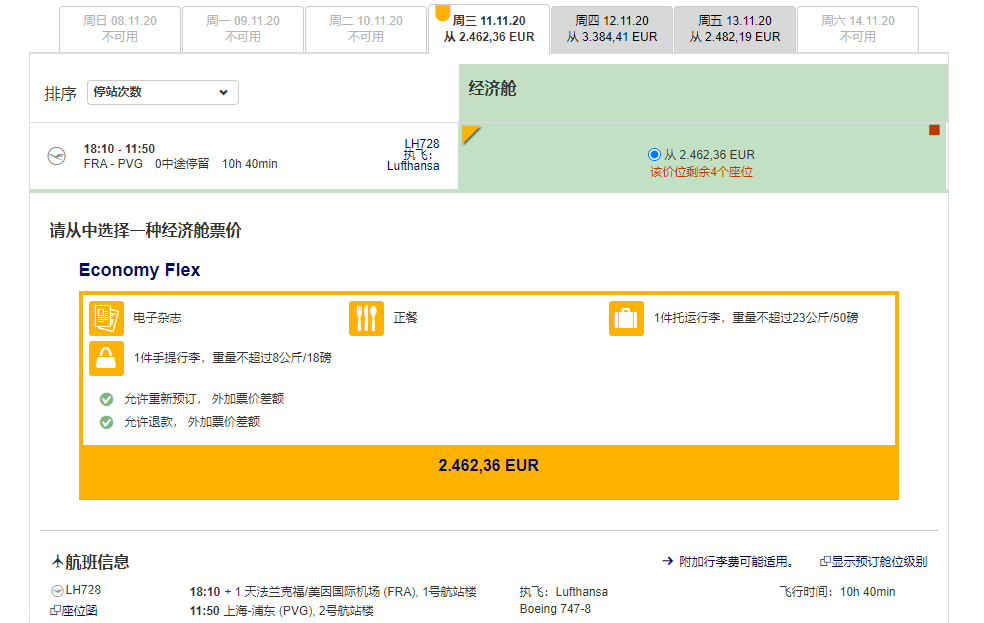This screenshot has width=984, height=623.
Task: Click the FRA - PVG route text
Action: [113, 164]
